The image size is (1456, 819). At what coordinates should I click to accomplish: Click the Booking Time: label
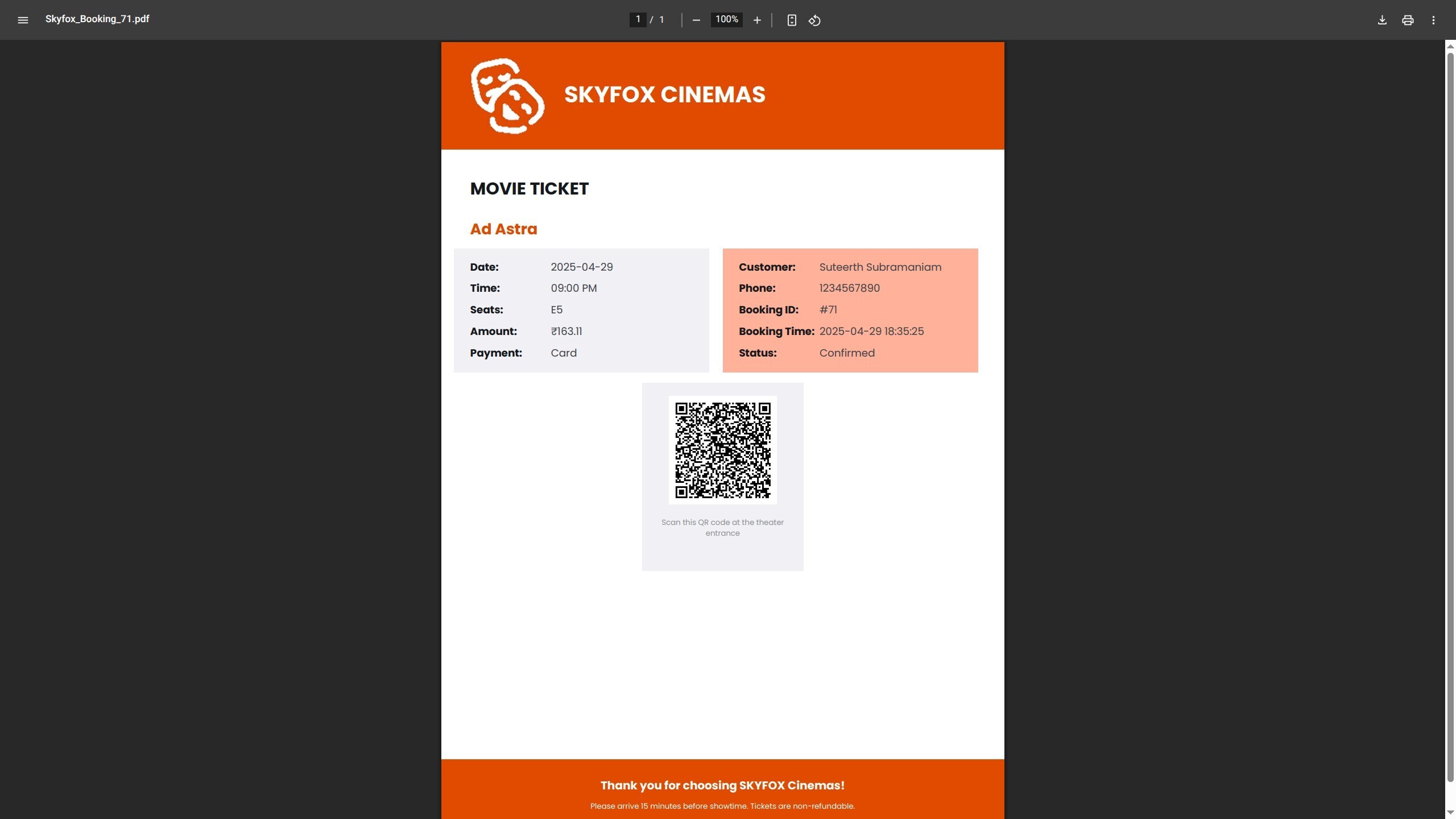(776, 332)
